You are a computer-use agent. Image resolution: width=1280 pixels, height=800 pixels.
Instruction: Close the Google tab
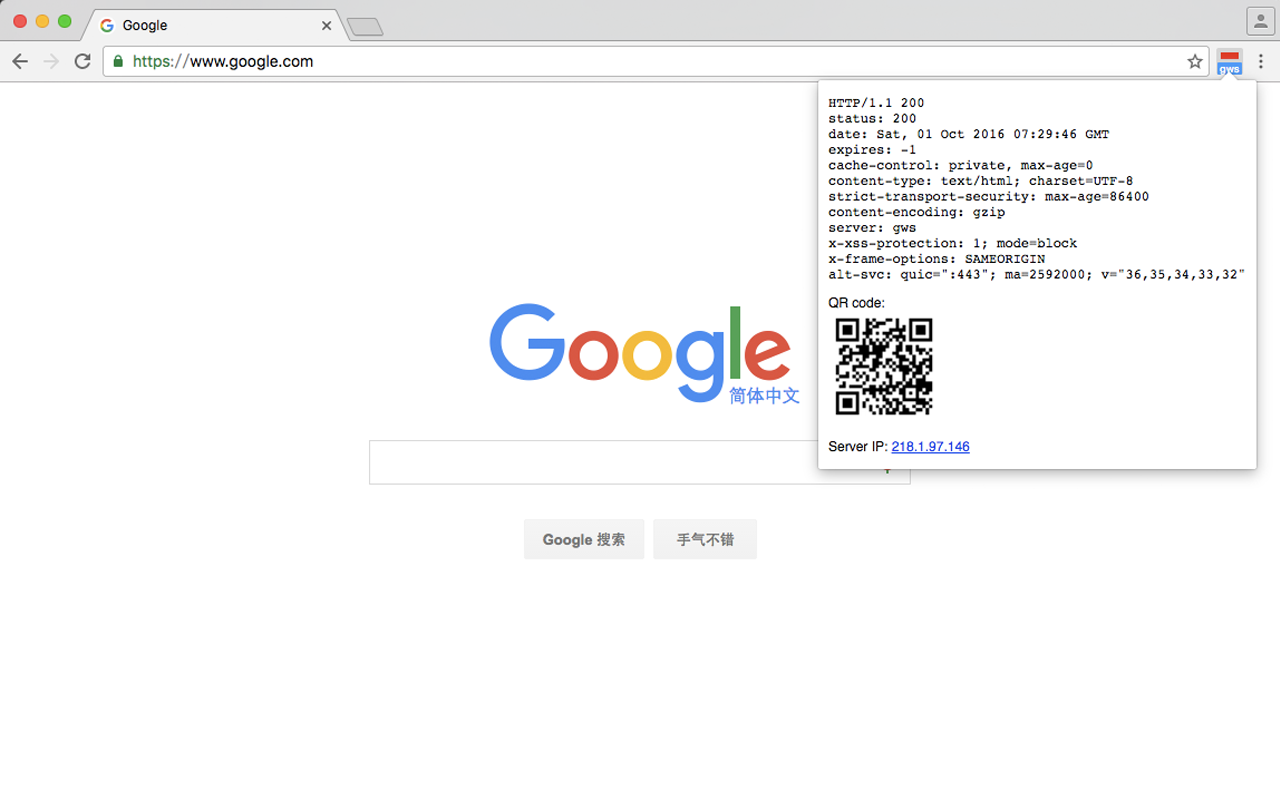326,25
